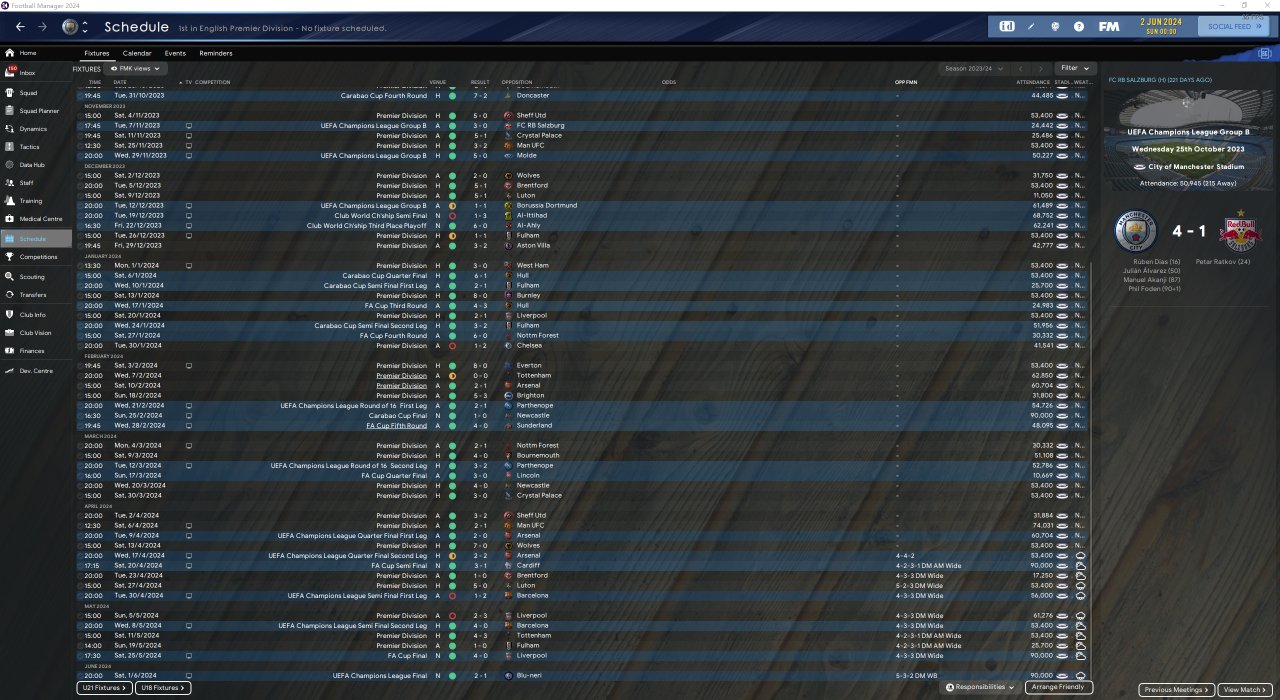Go back with the left arrow

pos(20,26)
